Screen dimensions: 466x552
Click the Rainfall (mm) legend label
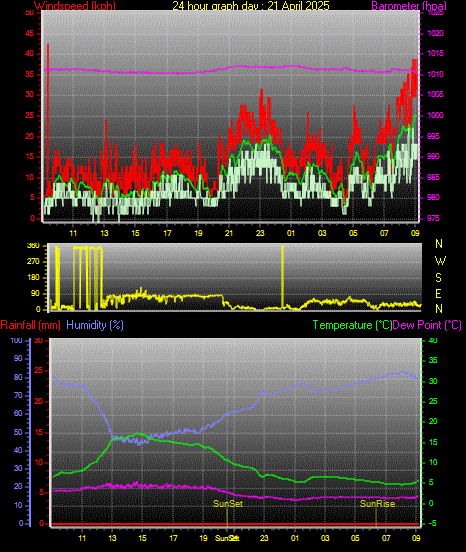(30, 325)
